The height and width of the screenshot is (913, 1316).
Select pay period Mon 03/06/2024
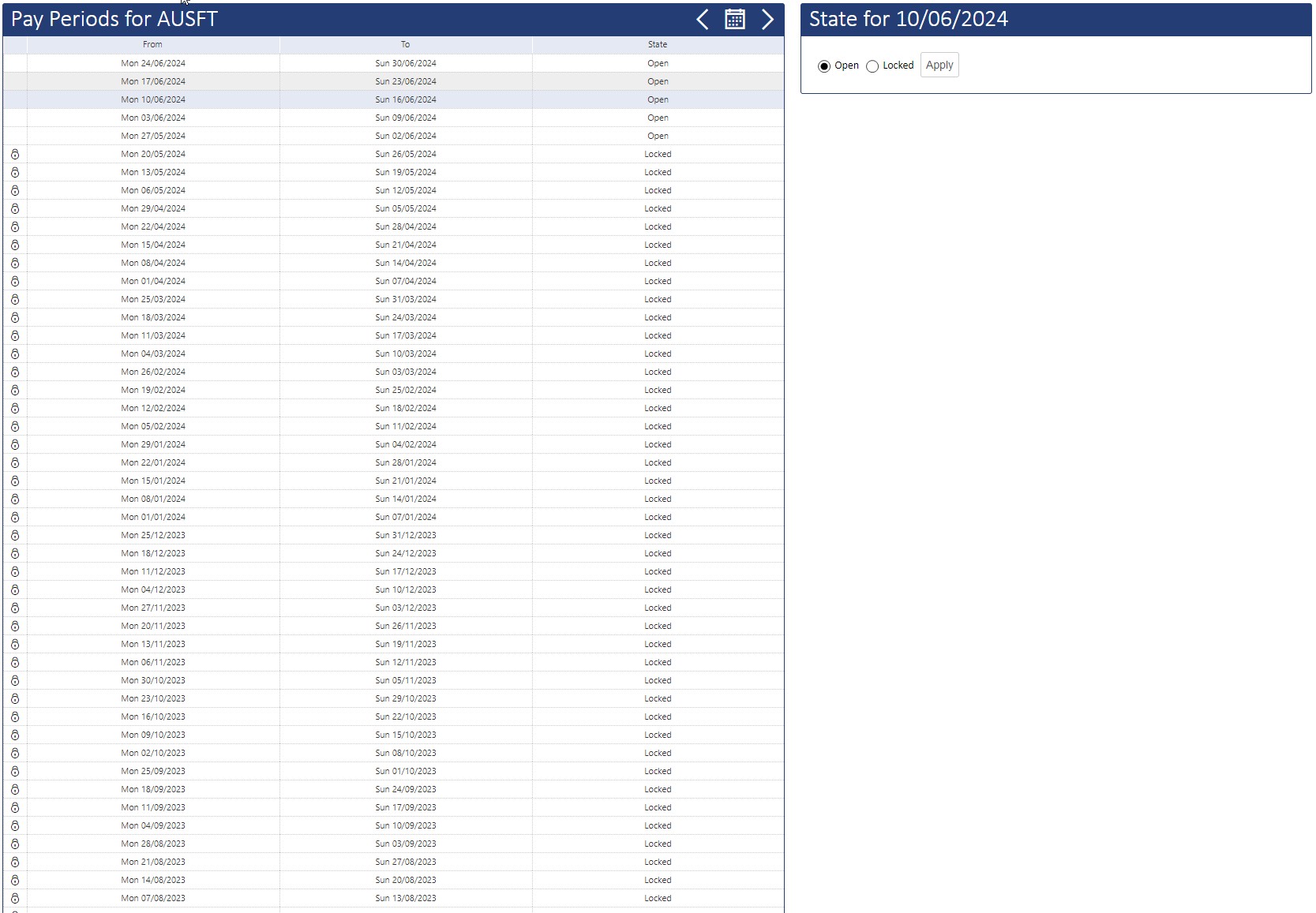click(153, 118)
